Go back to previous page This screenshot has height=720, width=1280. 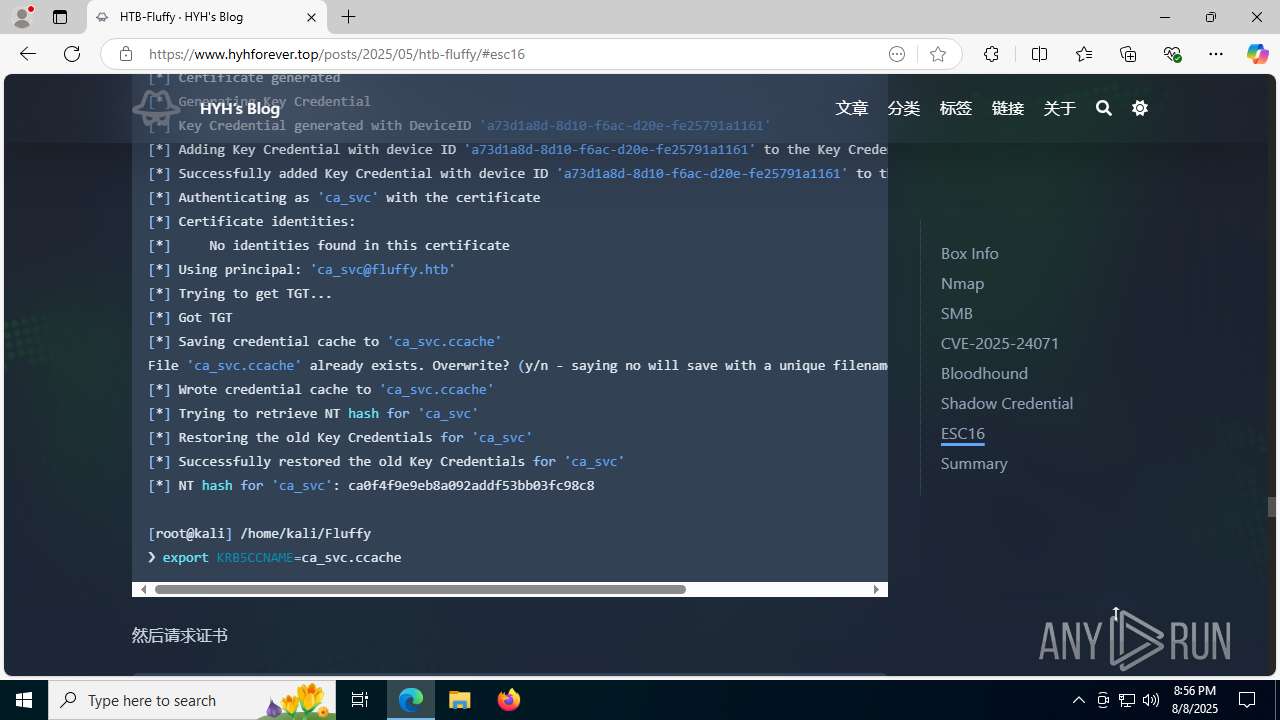point(28,54)
